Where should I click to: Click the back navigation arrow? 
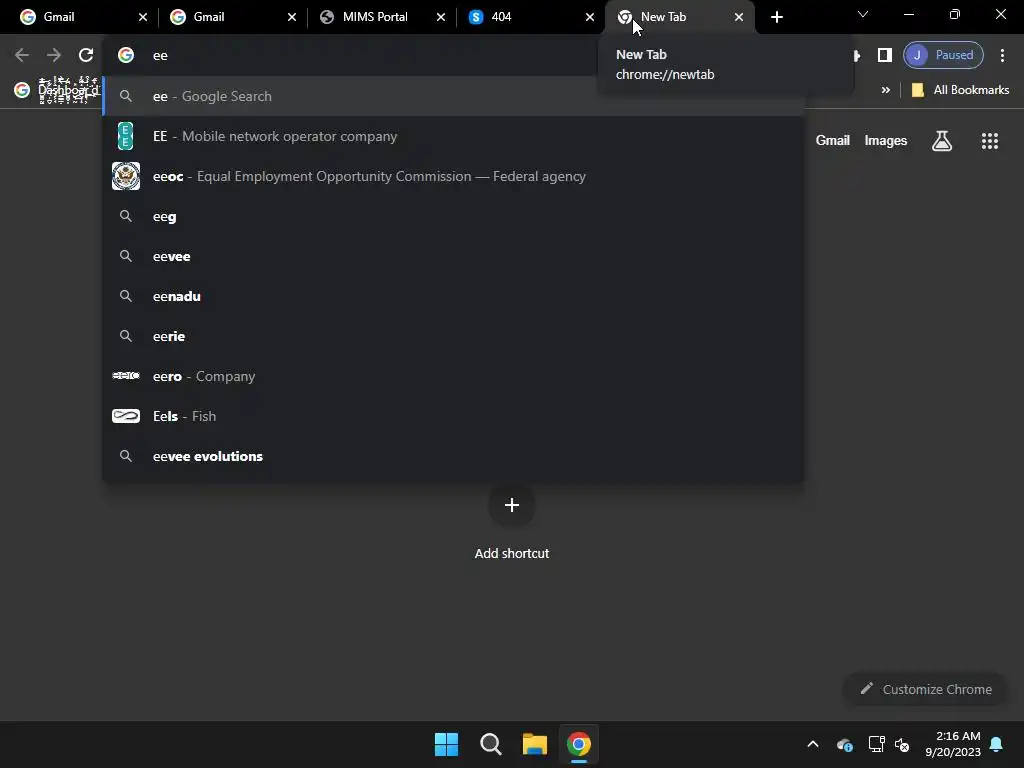click(x=22, y=55)
